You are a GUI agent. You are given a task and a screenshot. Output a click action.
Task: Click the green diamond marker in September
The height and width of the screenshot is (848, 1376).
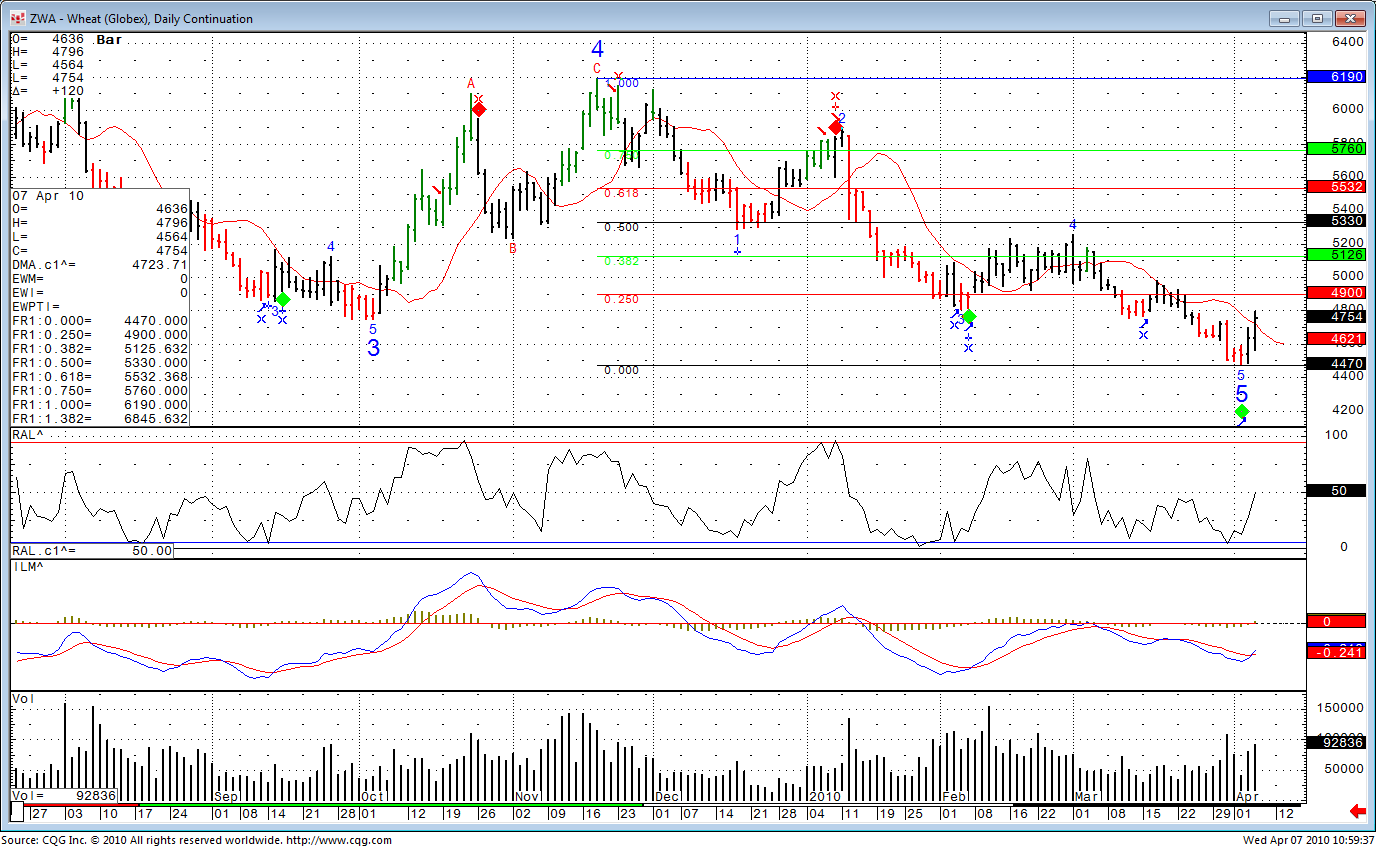(283, 299)
